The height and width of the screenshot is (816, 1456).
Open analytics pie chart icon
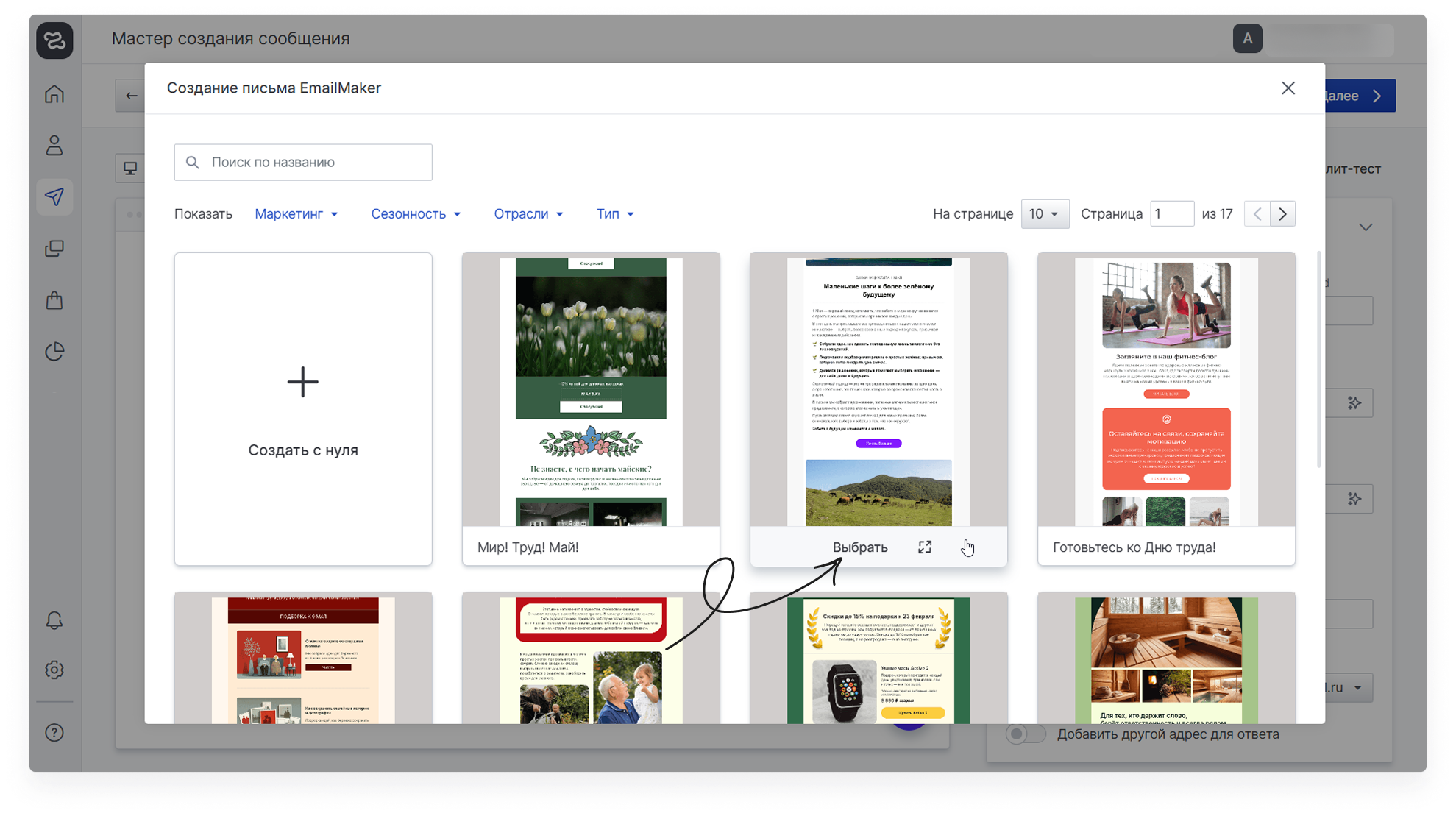(x=54, y=352)
